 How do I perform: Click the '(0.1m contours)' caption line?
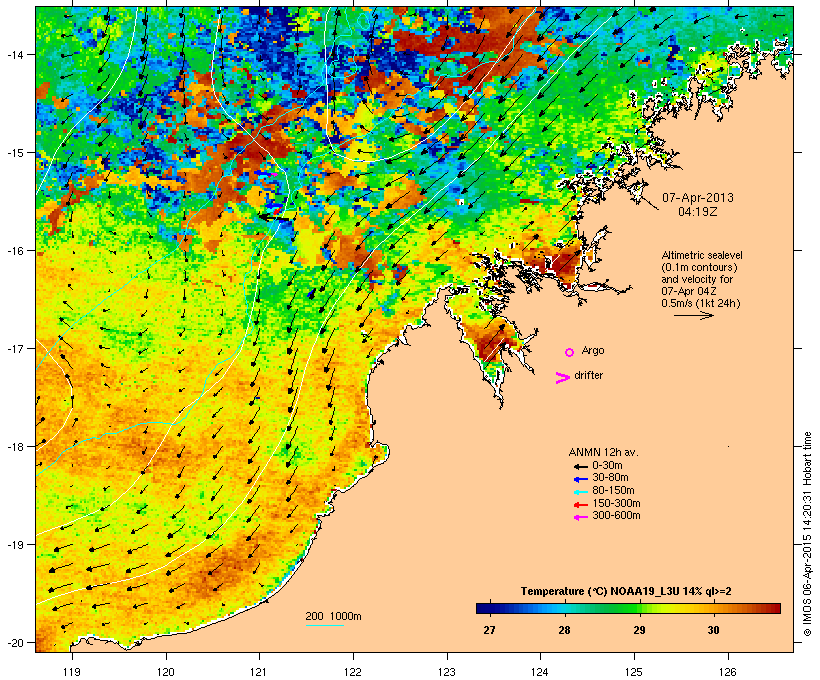coord(700,267)
